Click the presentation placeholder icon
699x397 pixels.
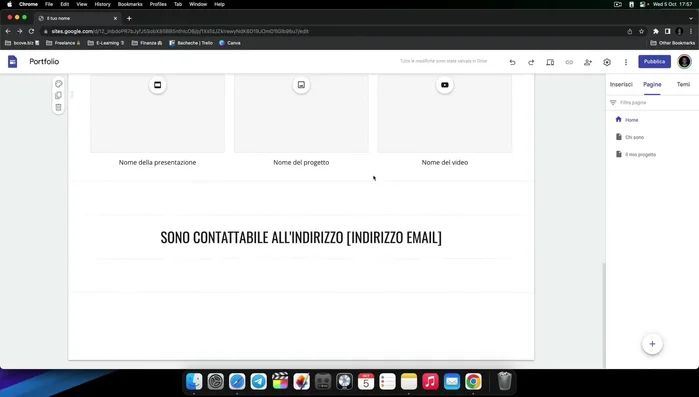(157, 85)
